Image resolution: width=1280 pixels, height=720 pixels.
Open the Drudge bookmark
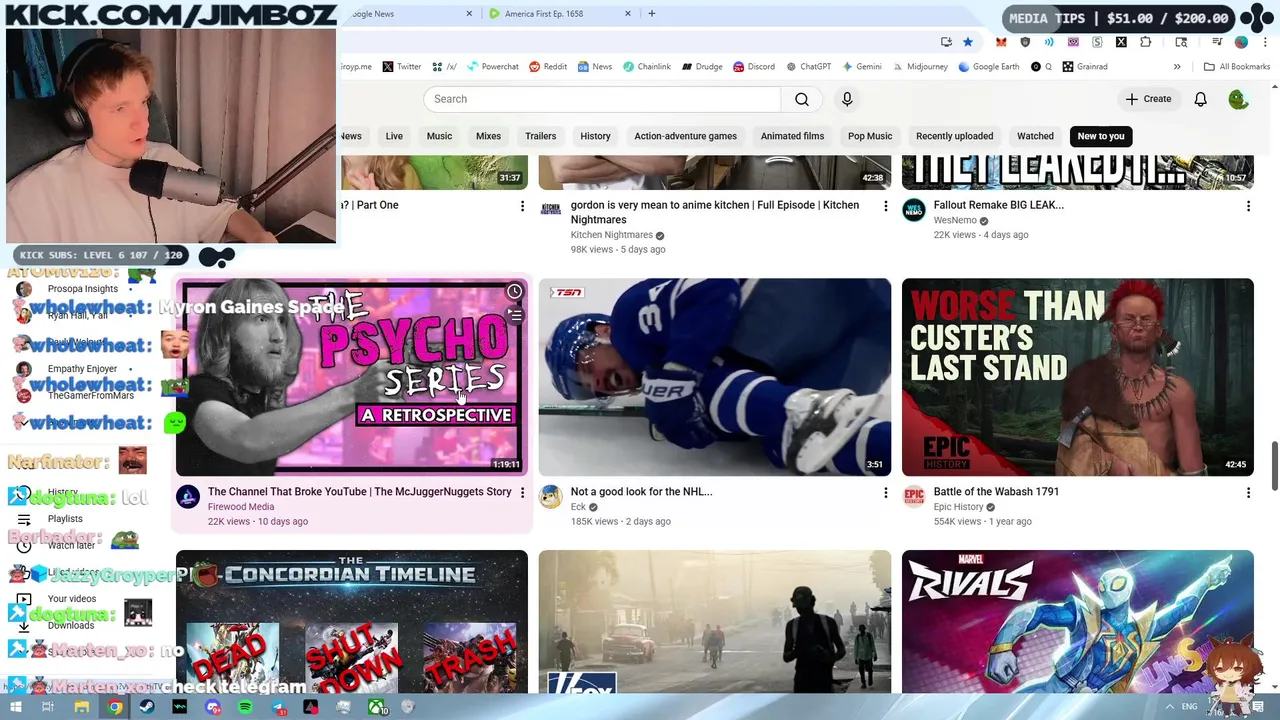click(702, 67)
